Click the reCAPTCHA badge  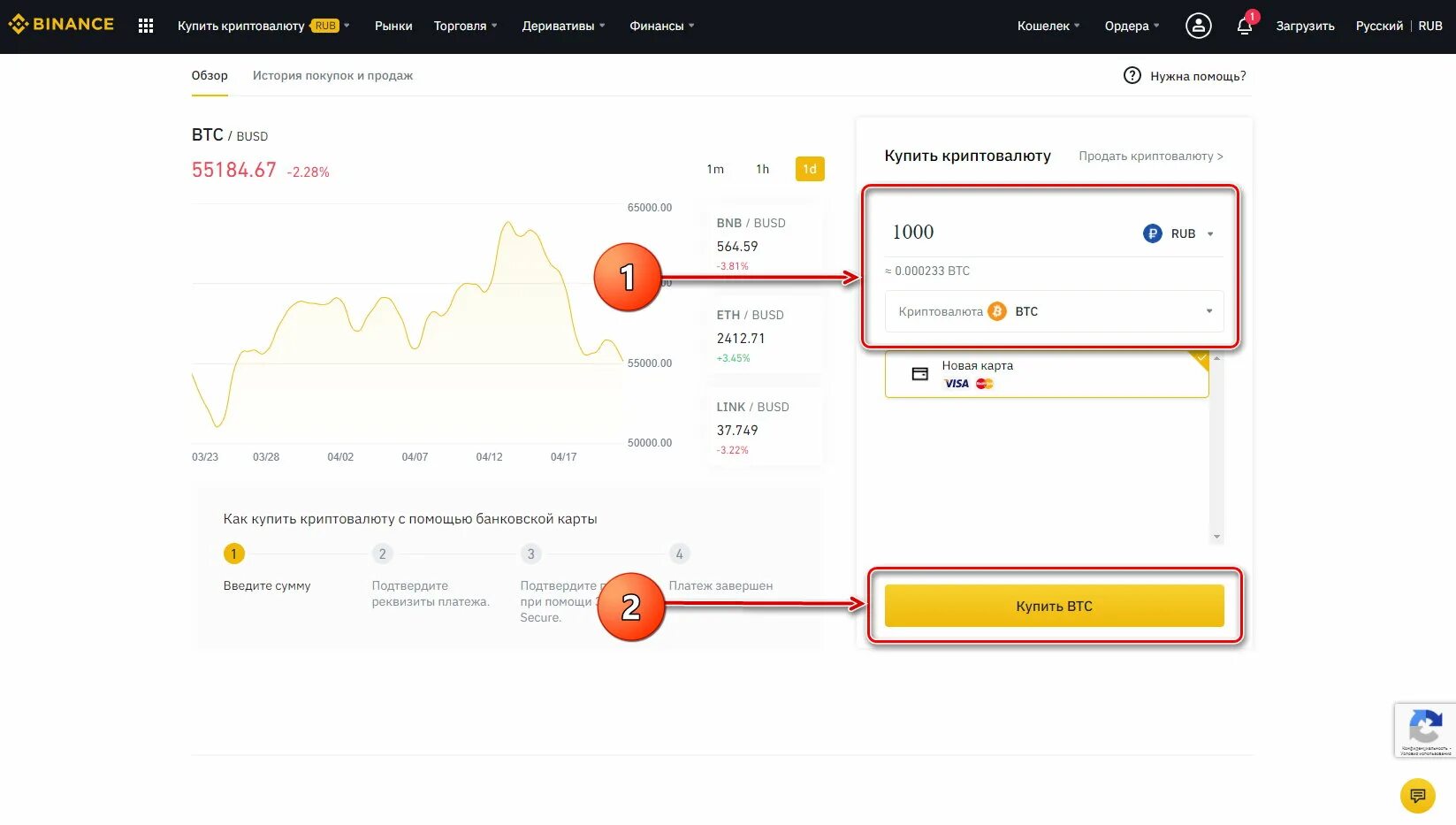(x=1424, y=730)
